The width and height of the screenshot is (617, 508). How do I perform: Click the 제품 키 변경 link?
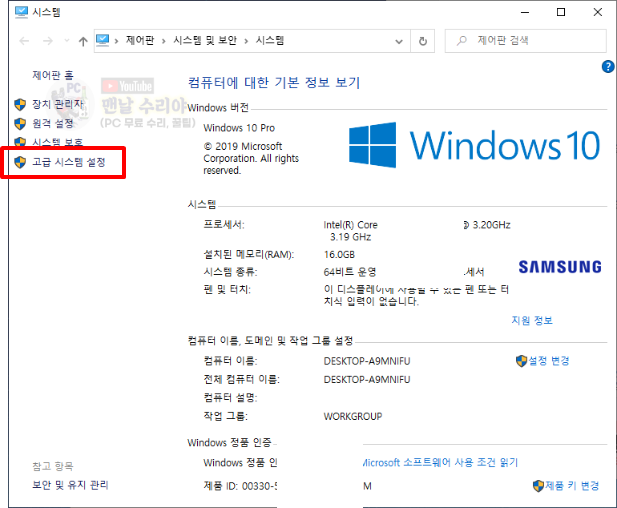click(572, 486)
